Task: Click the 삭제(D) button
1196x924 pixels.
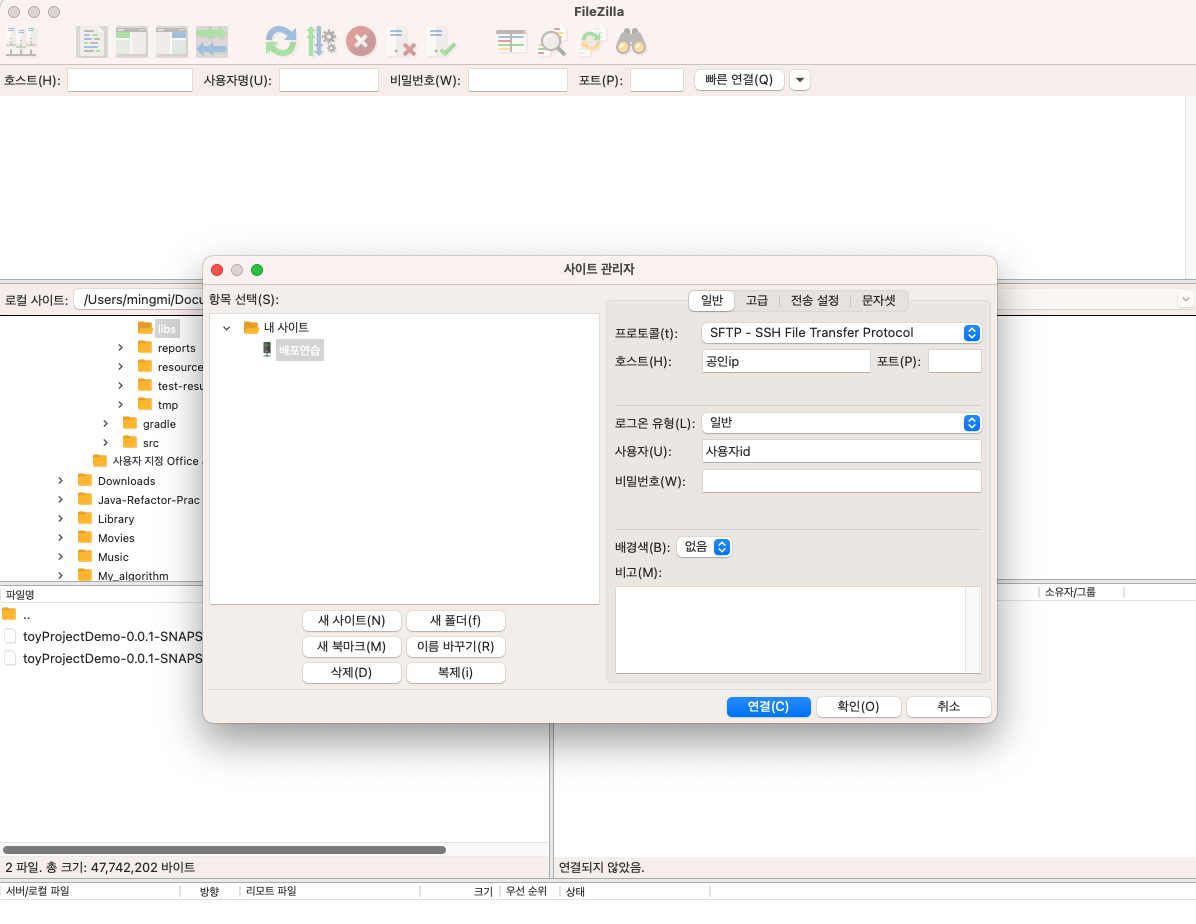Action: coord(352,673)
